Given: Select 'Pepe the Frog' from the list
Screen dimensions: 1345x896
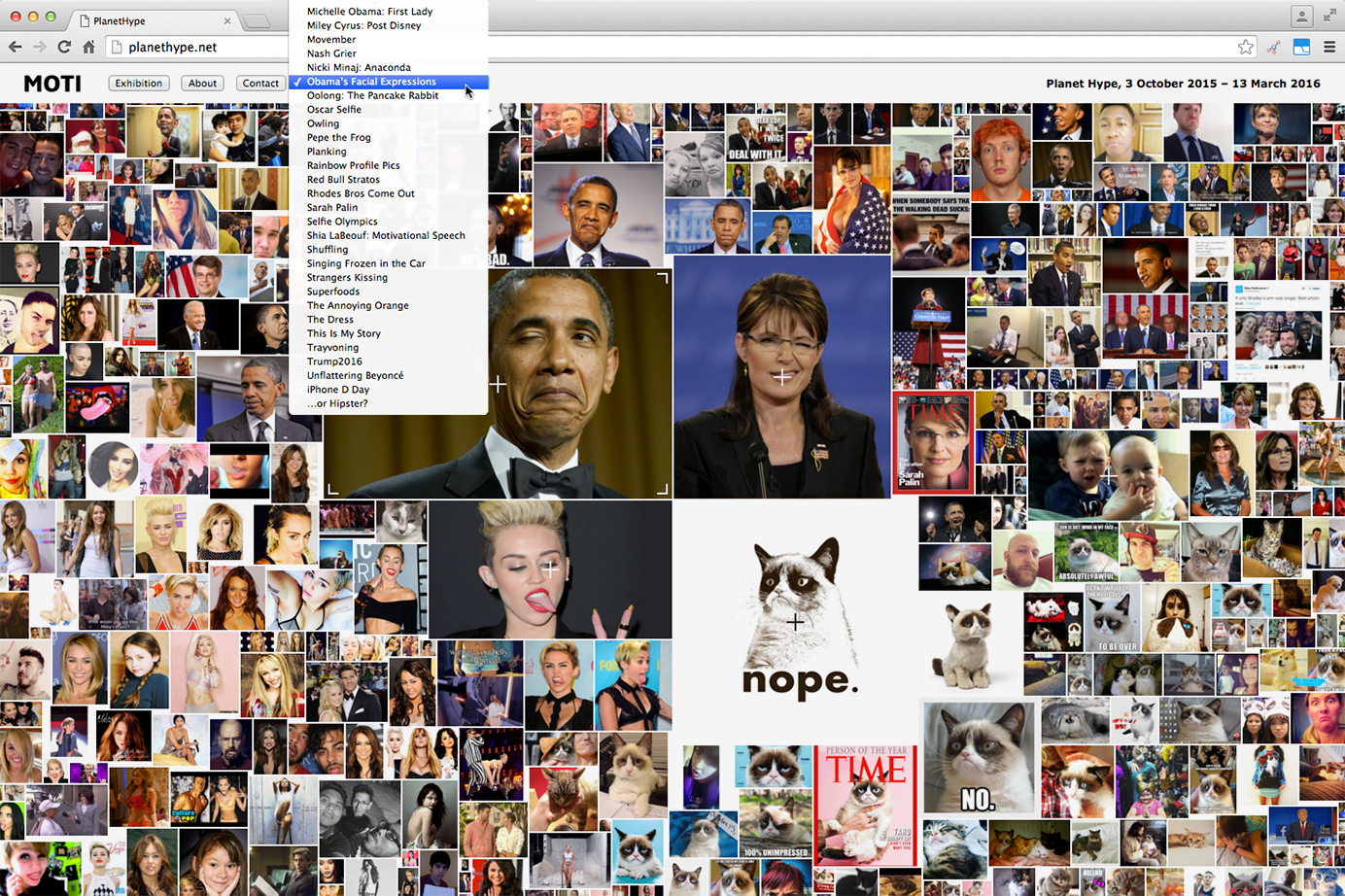Looking at the screenshot, I should pos(339,138).
